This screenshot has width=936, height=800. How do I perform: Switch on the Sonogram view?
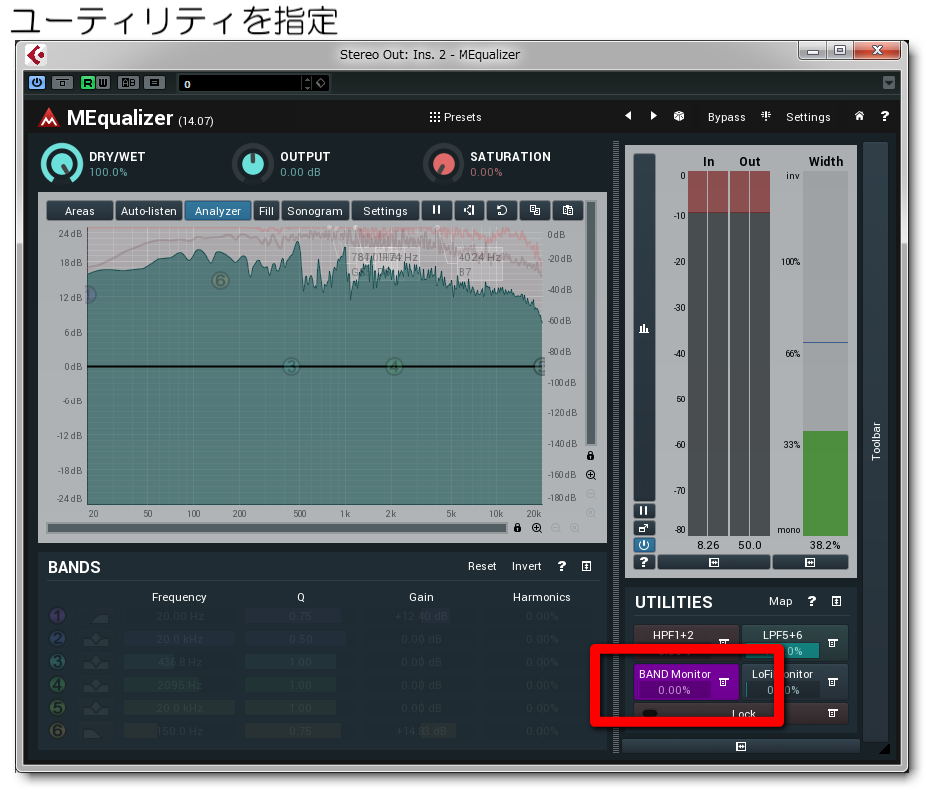[315, 211]
